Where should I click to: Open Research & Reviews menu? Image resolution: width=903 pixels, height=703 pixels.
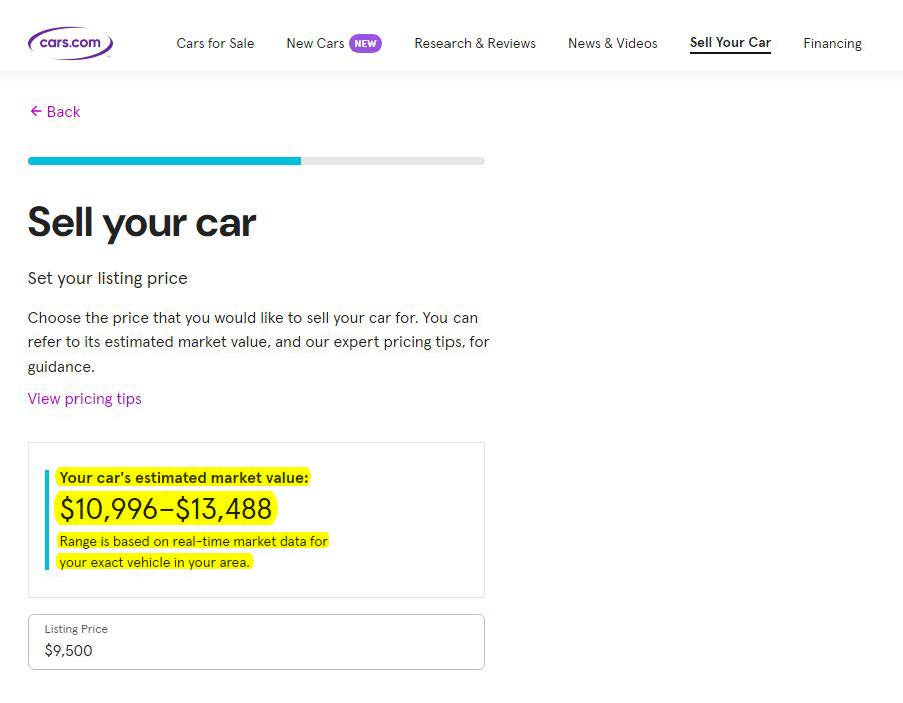[475, 43]
